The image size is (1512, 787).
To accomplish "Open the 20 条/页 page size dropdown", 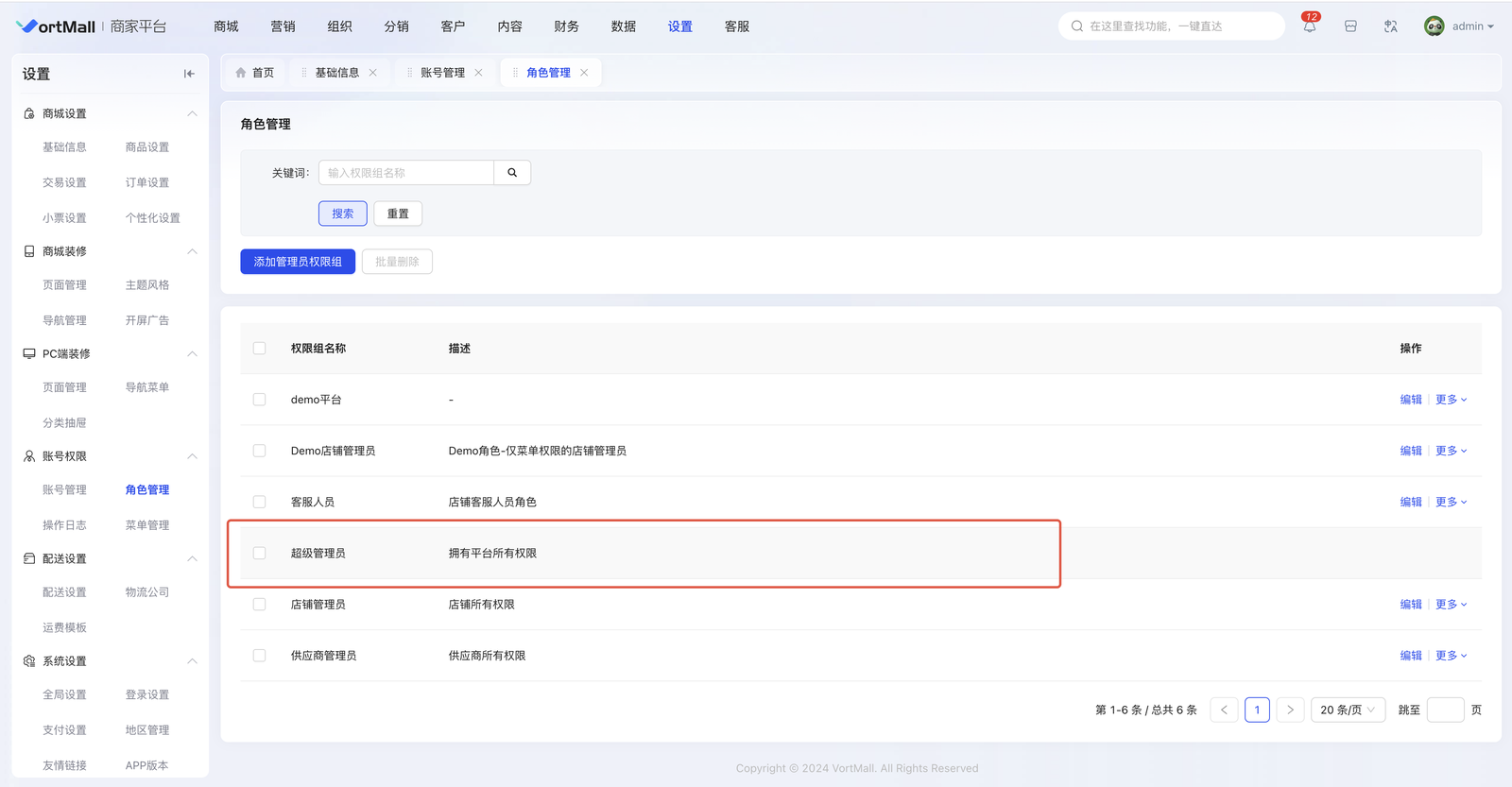I will tap(1348, 710).
